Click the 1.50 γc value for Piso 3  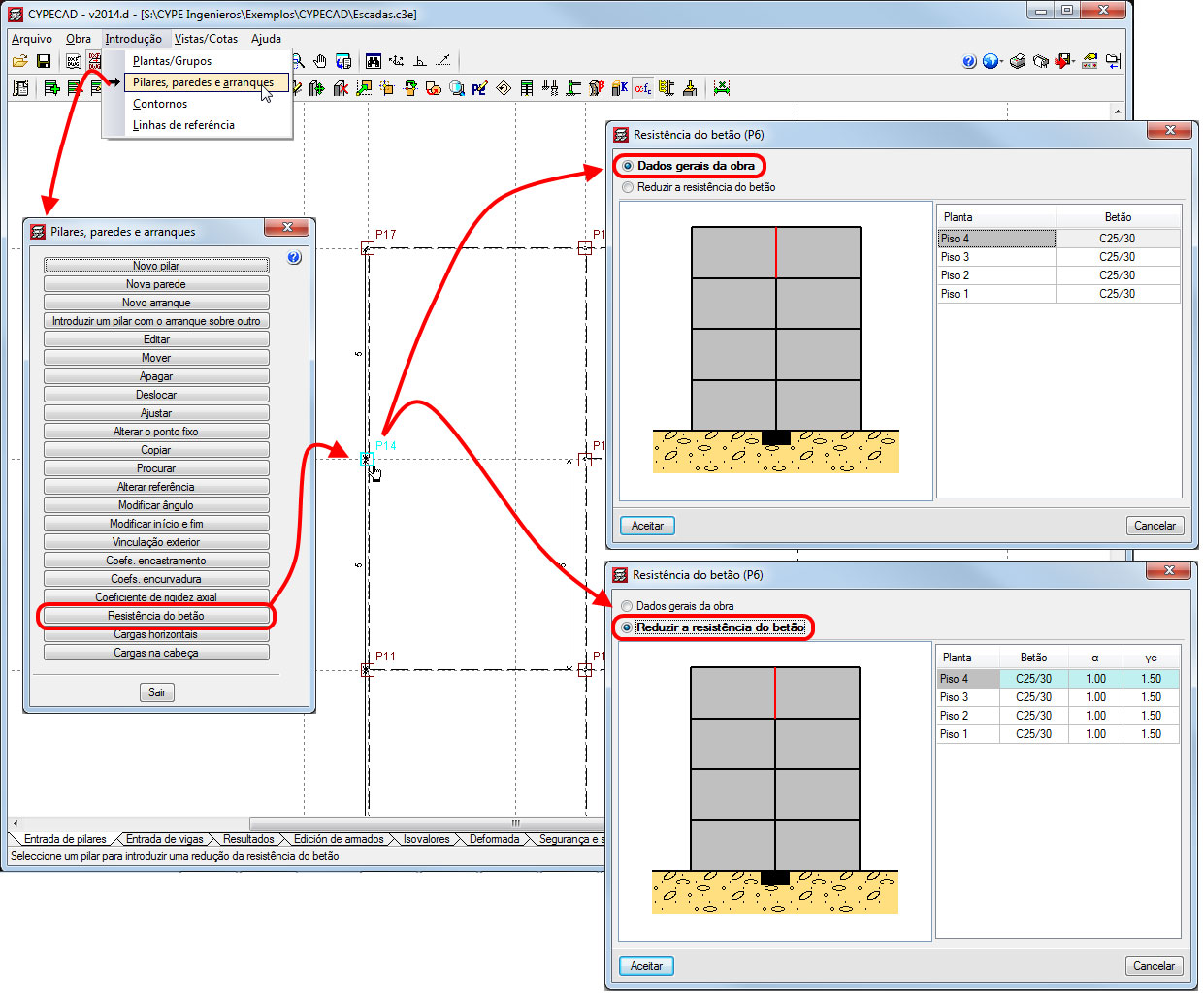(x=1151, y=697)
